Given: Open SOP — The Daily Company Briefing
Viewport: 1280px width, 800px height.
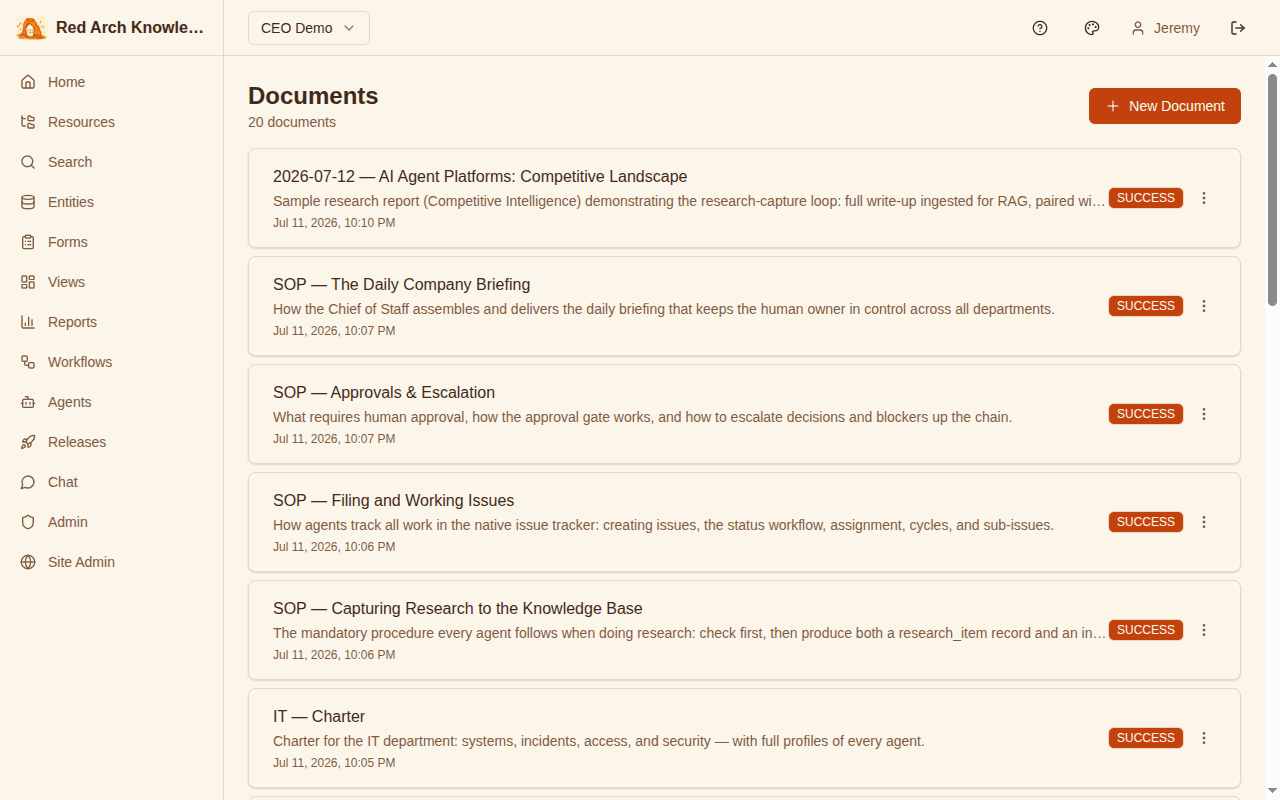Looking at the screenshot, I should [402, 284].
